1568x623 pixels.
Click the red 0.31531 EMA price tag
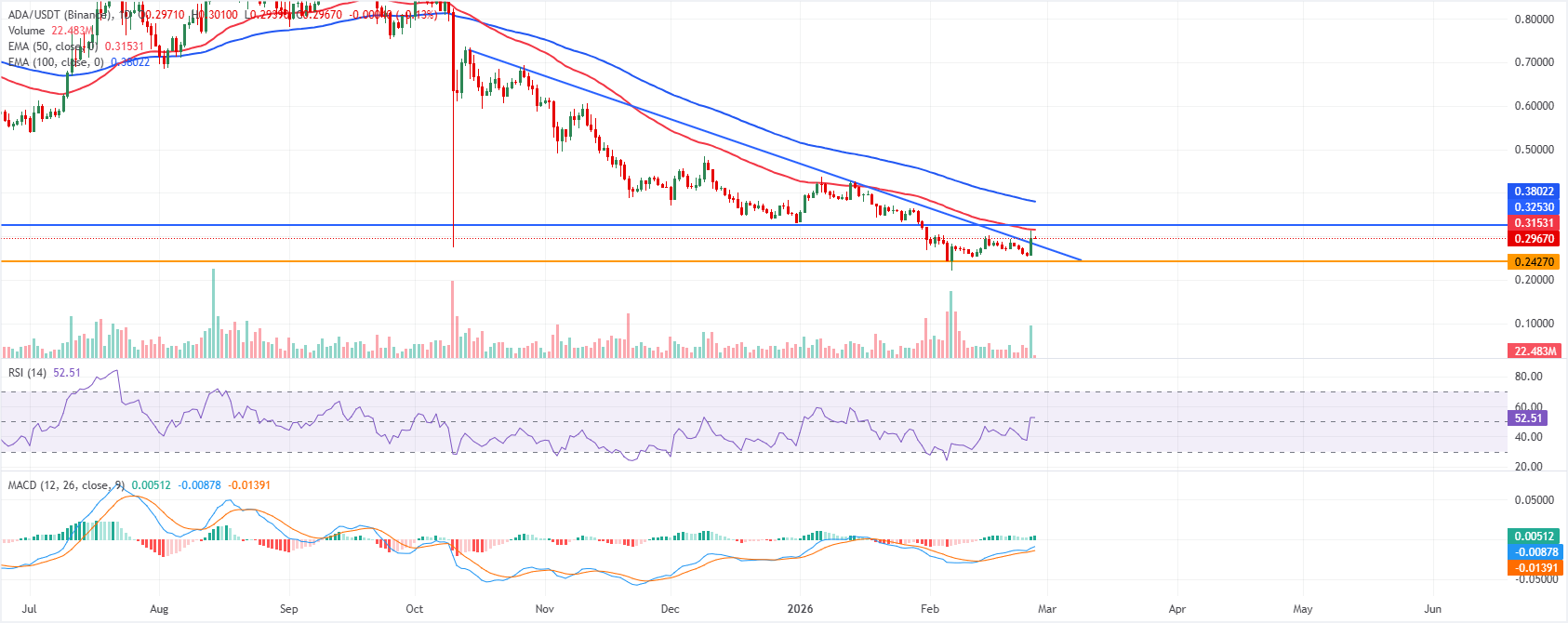click(x=1534, y=223)
